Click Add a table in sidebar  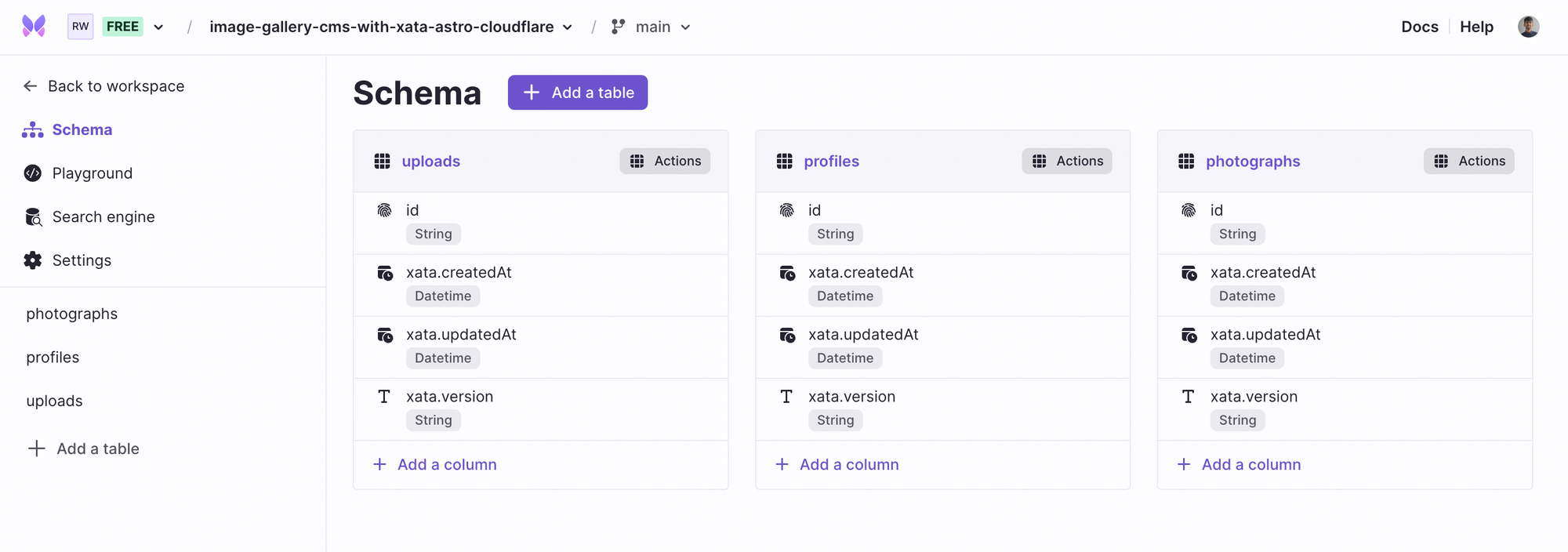pos(83,448)
